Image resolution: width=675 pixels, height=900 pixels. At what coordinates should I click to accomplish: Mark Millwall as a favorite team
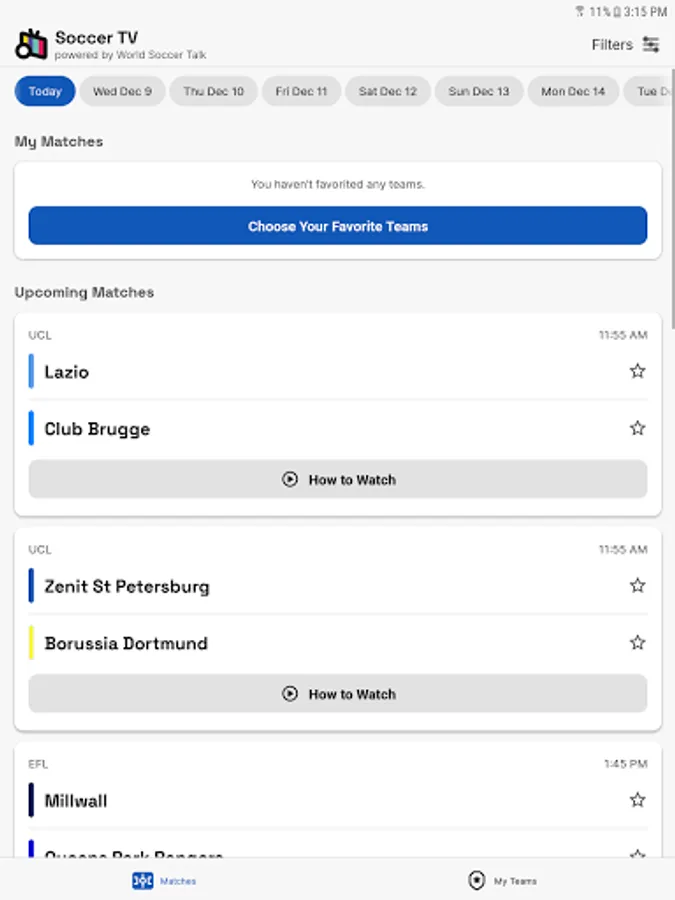point(637,800)
